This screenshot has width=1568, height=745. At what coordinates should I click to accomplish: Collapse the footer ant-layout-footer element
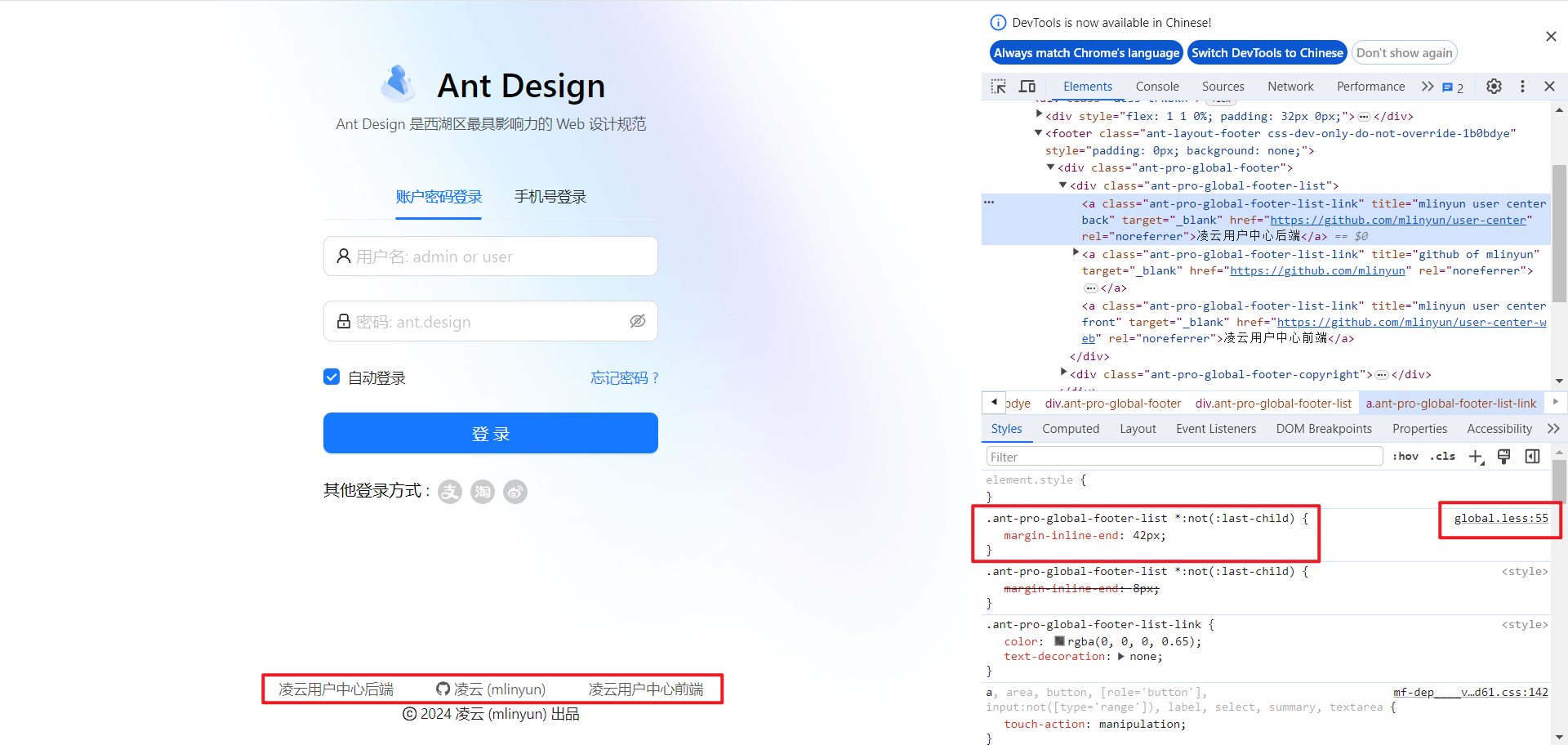[1039, 133]
